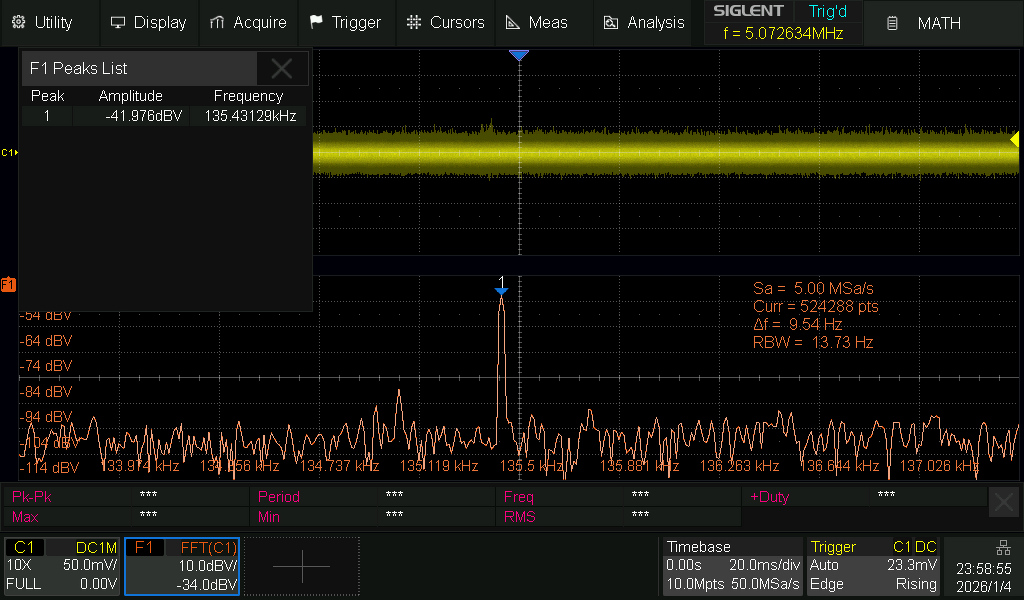Click the Utility gear icon
This screenshot has width=1024, height=600.
pyautogui.click(x=19, y=22)
